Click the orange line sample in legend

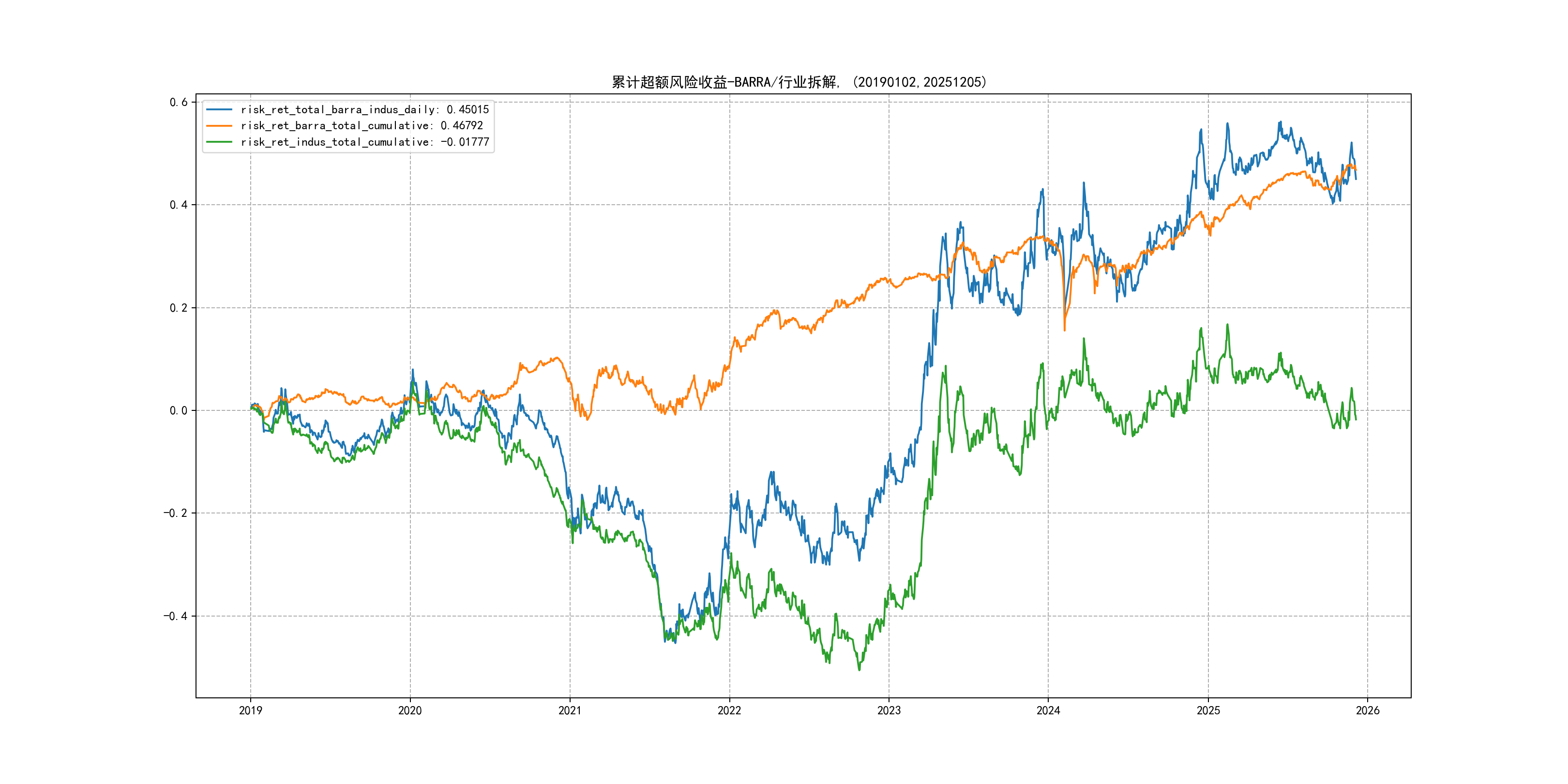coord(219,125)
